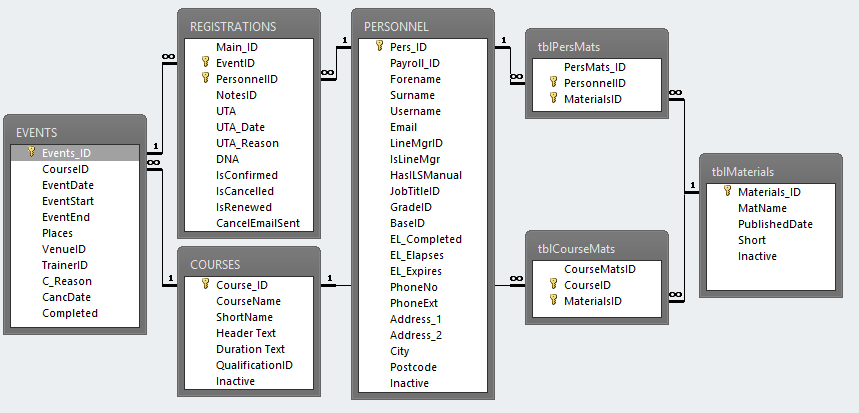Click the PERSONNEL table title bar

coord(423,25)
